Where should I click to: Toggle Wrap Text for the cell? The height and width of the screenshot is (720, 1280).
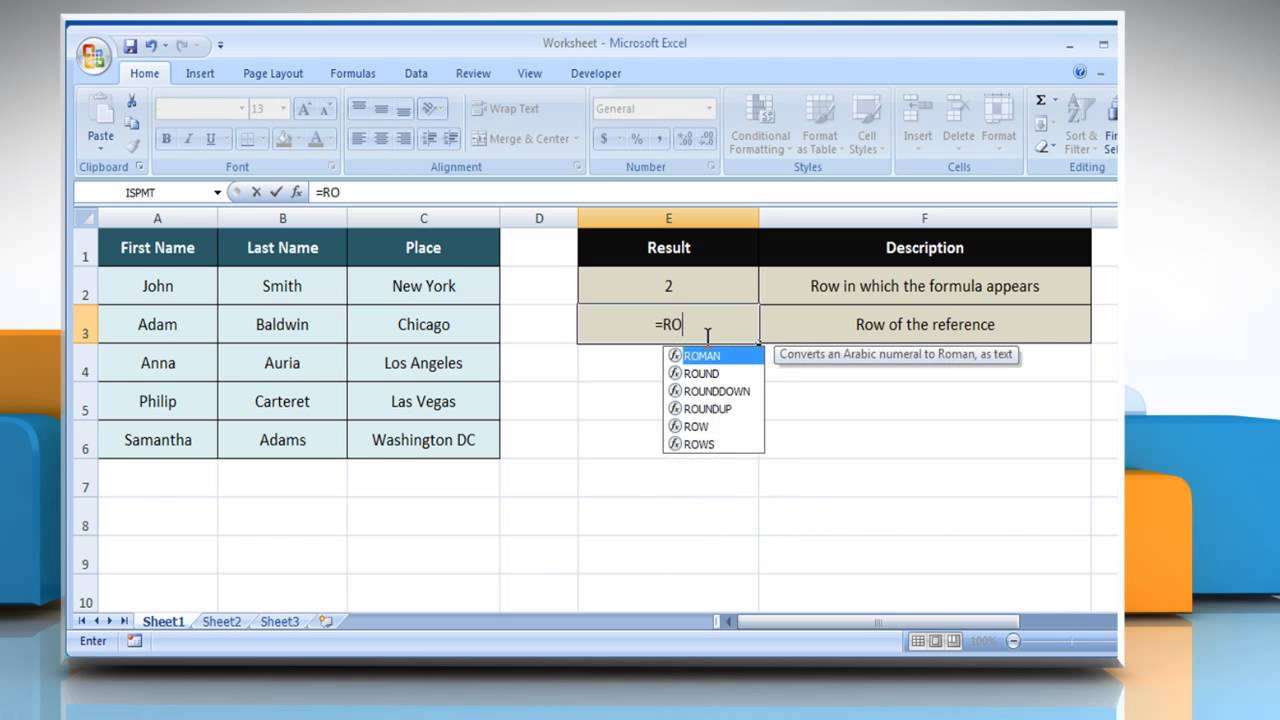(506, 109)
